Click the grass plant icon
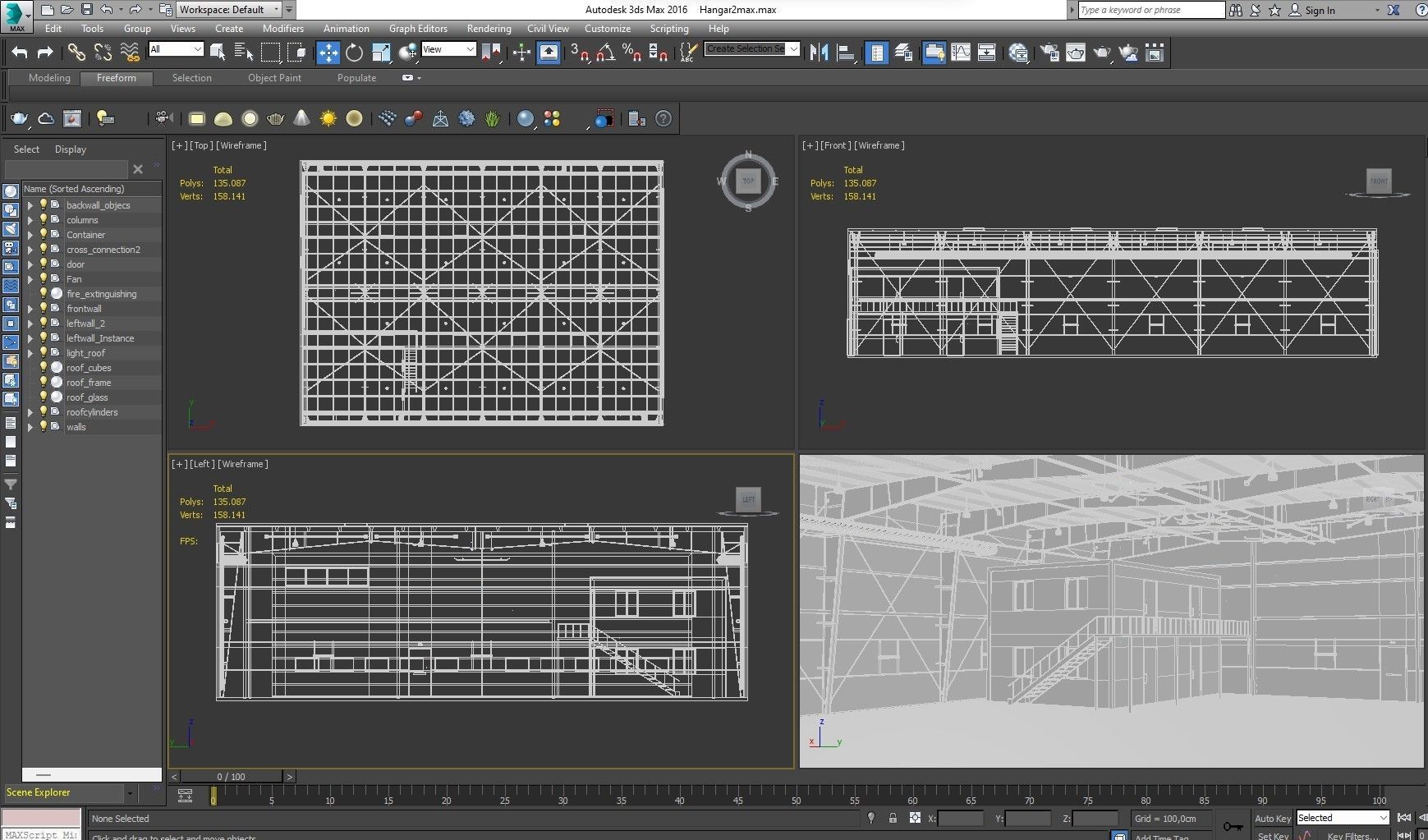Viewport: 1428px width, 840px height. point(492,119)
